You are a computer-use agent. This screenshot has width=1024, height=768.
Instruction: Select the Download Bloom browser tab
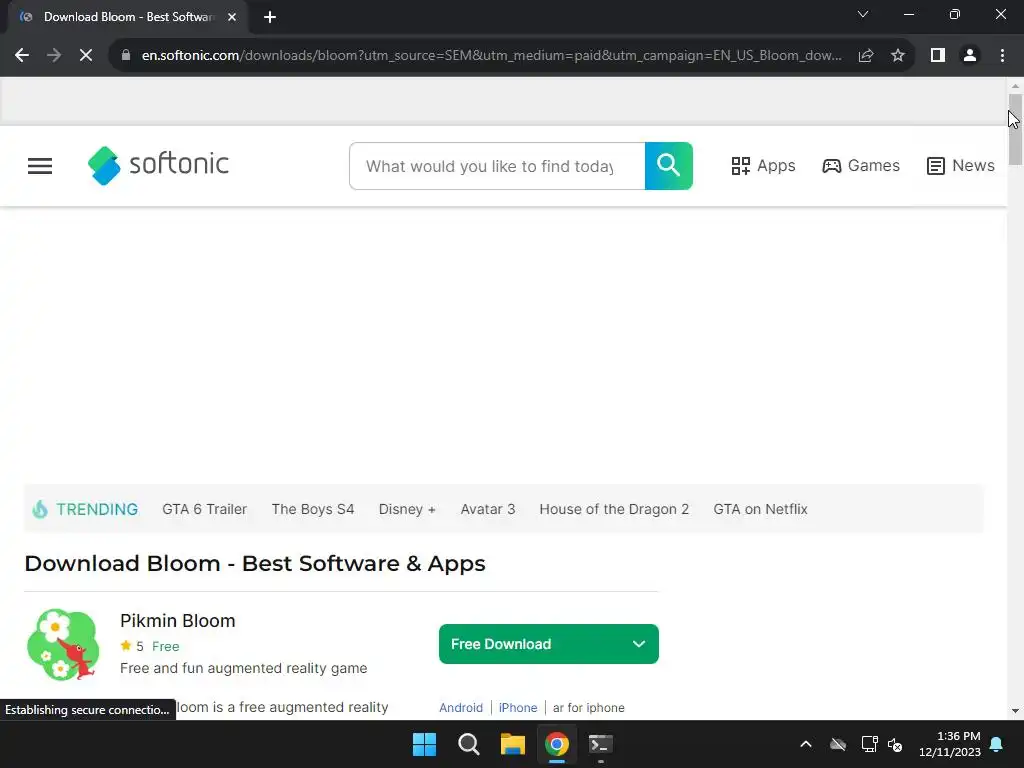(x=128, y=17)
